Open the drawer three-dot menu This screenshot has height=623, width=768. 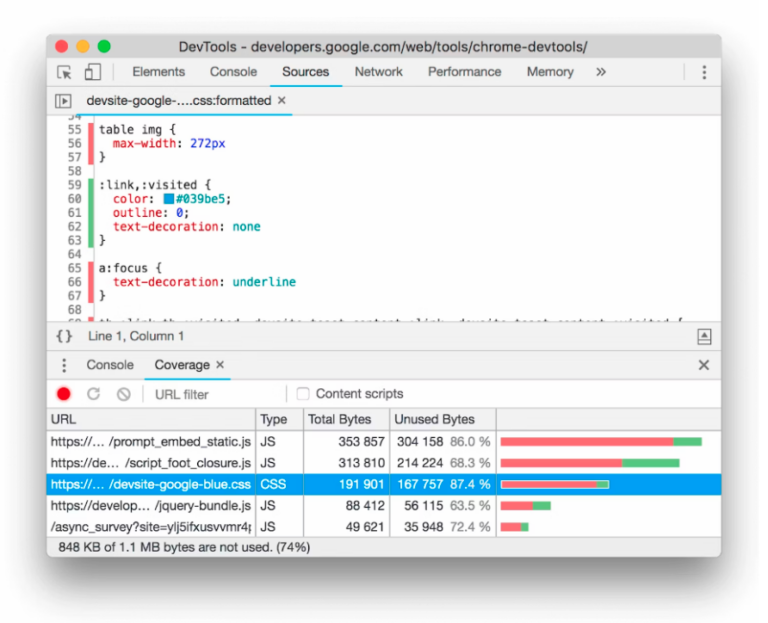pyautogui.click(x=64, y=365)
